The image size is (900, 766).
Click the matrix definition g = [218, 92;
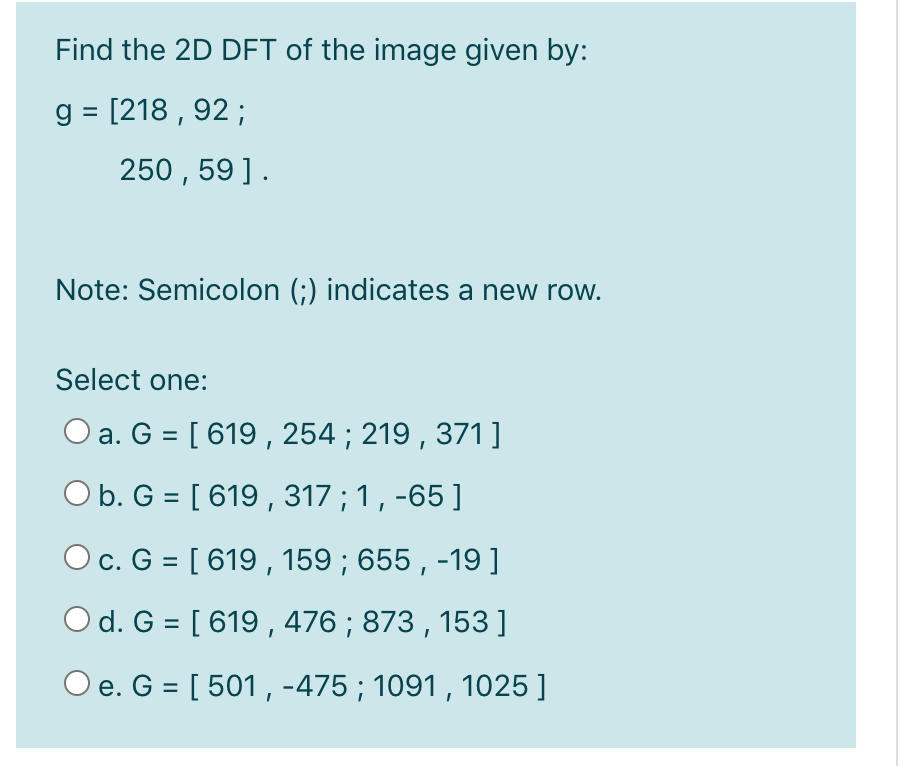point(150,110)
